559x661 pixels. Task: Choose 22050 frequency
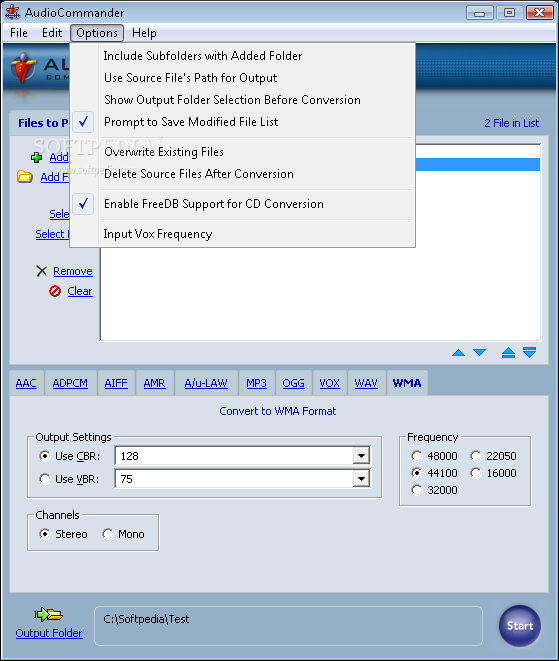pos(476,456)
